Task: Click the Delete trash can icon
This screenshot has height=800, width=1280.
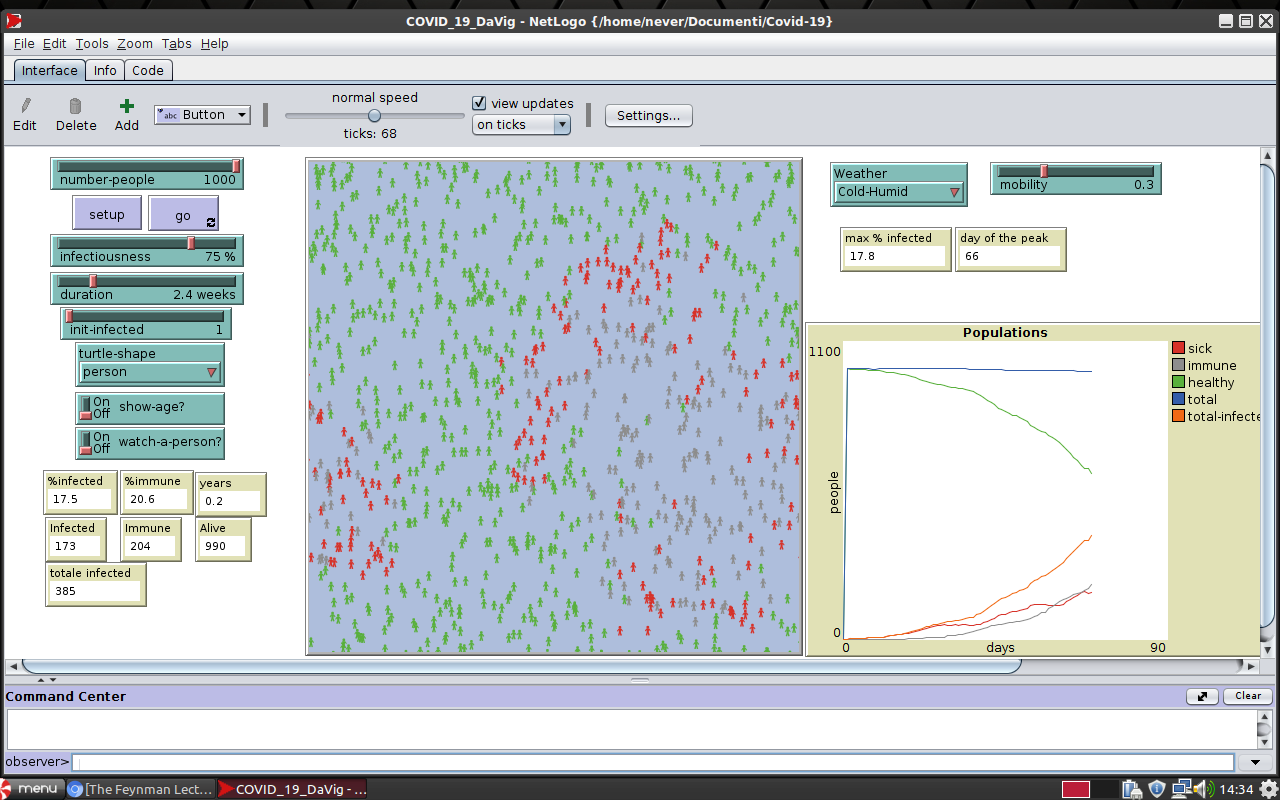Action: pos(75,106)
